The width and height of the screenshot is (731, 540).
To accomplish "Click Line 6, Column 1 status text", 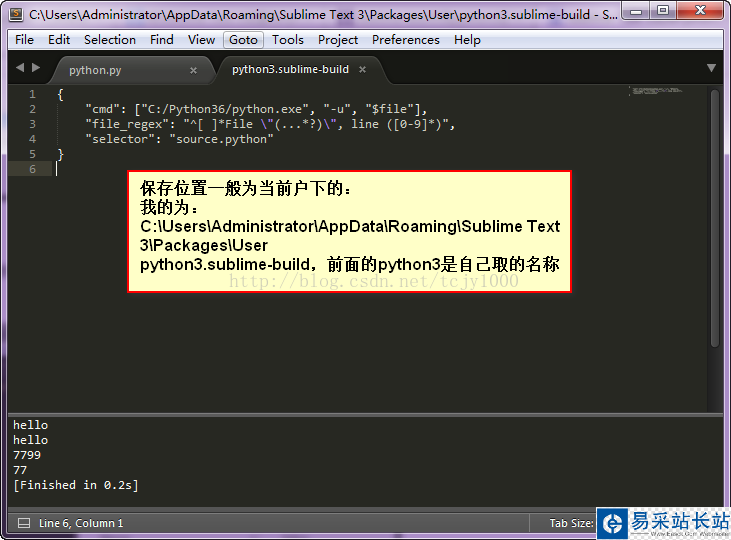I will point(81,523).
